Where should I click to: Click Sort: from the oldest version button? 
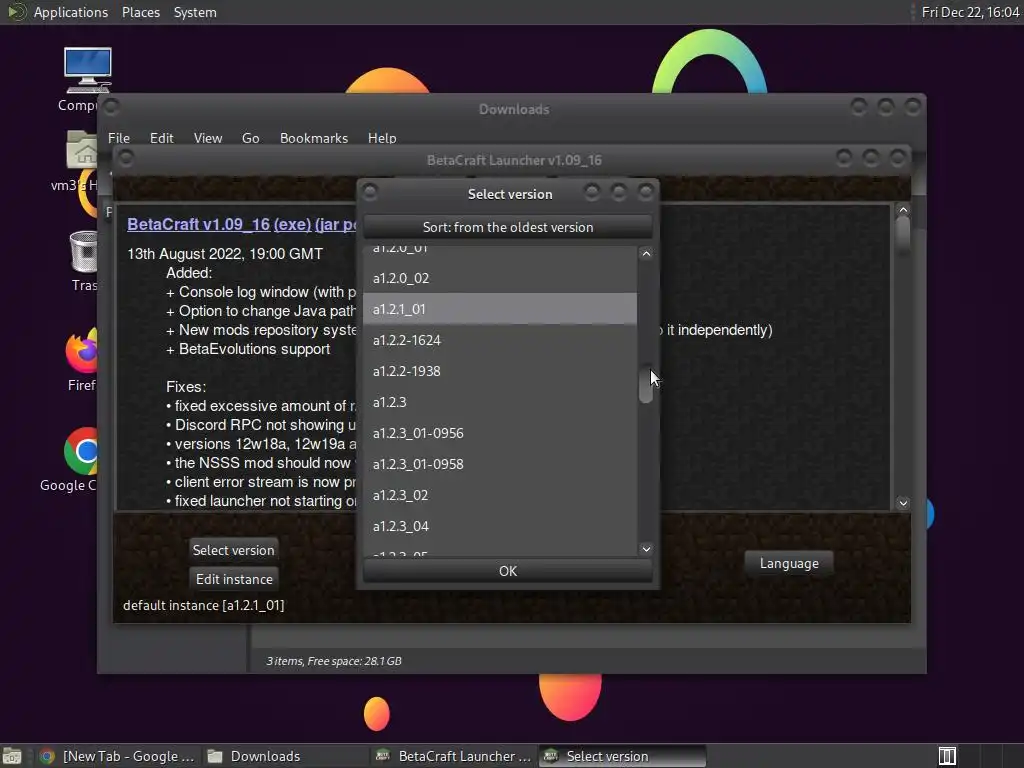tap(507, 227)
